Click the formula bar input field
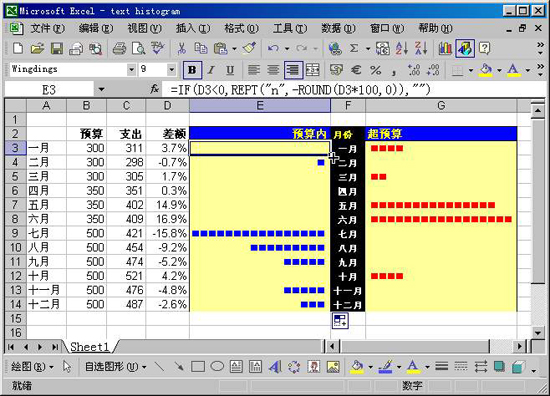The width and height of the screenshot is (550, 396). point(353,90)
